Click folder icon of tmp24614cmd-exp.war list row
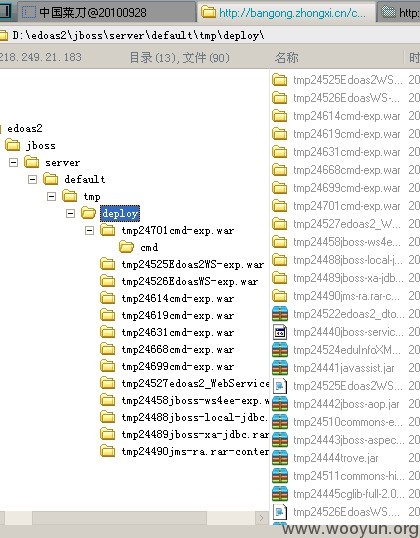This screenshot has width=420, height=538. point(280,116)
